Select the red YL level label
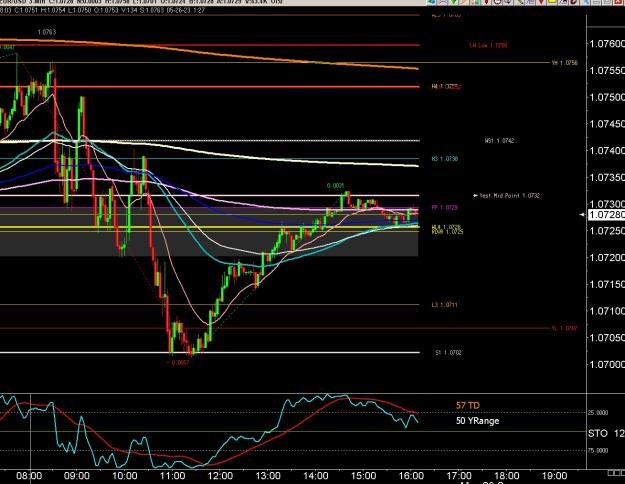 point(564,328)
